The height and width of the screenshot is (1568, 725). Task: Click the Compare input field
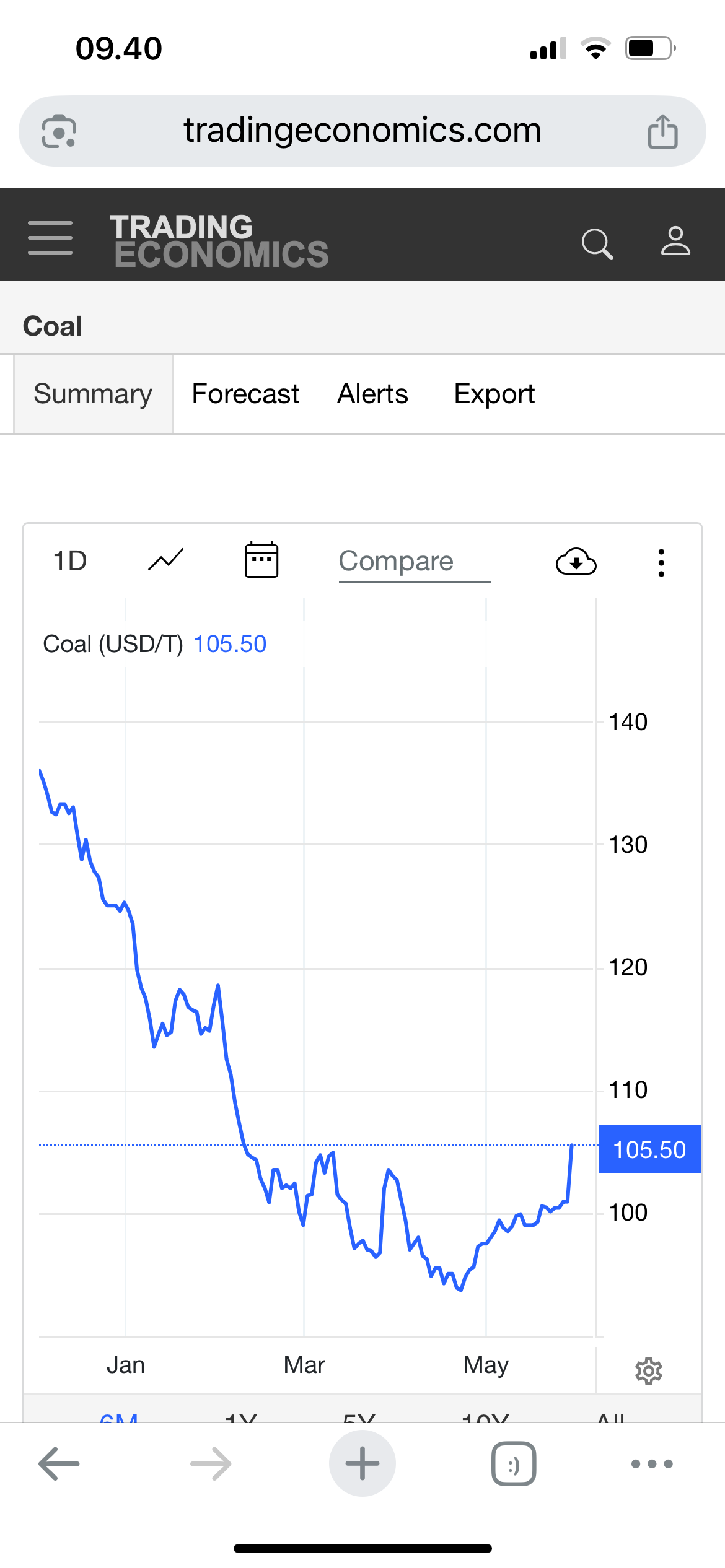coord(414,562)
